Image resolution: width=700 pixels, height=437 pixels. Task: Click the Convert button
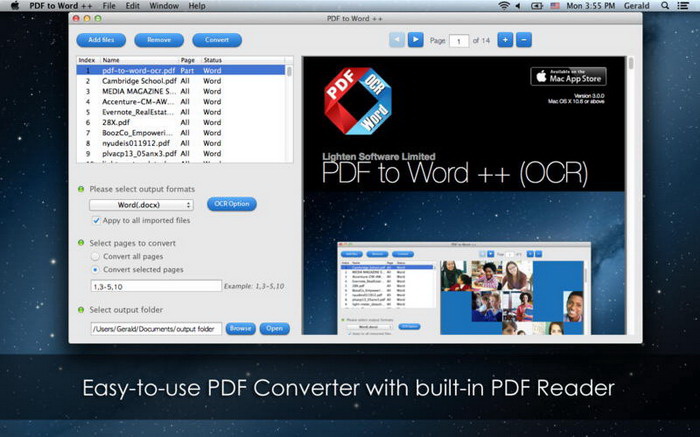[x=217, y=40]
